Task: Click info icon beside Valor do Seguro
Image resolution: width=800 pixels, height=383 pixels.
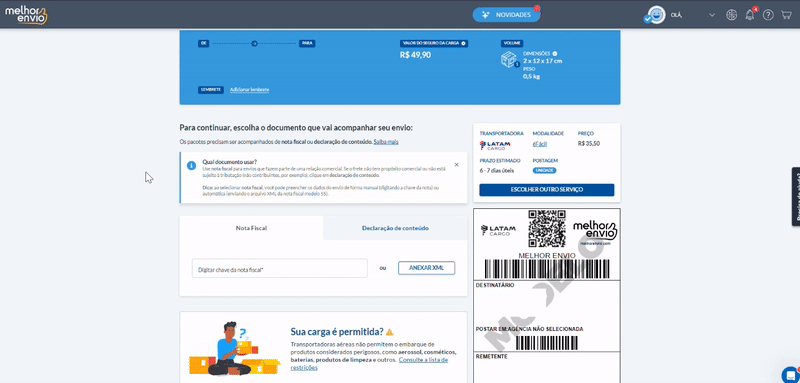Action: (463, 43)
